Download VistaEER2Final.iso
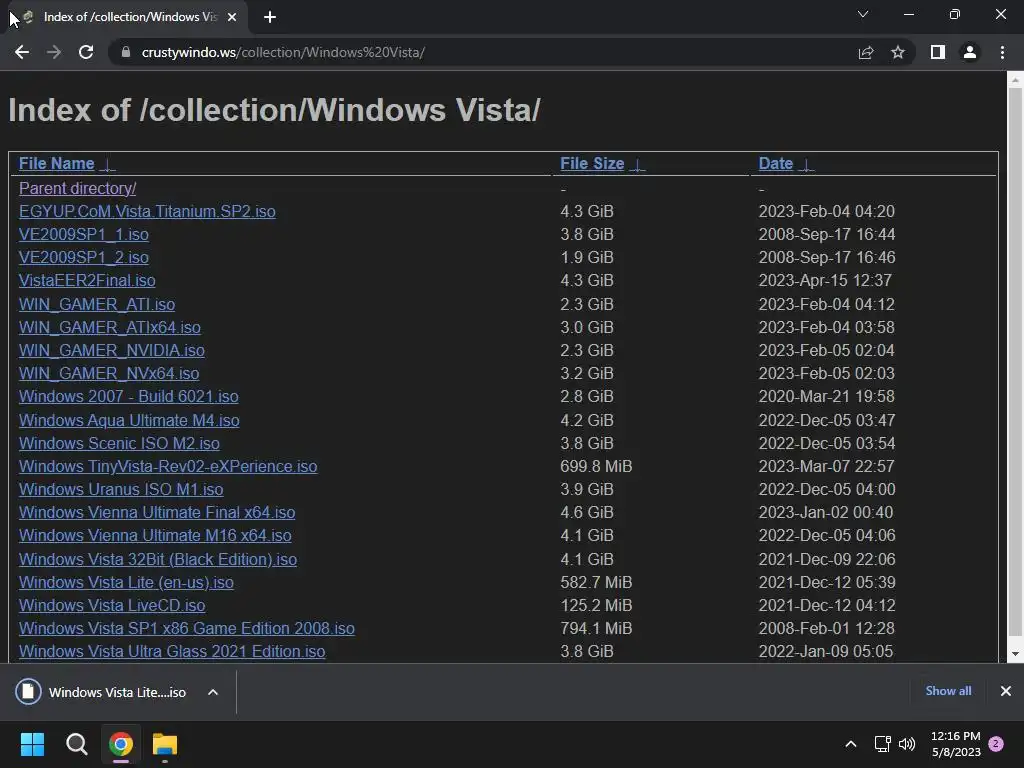Screen dimensions: 1024x768 coord(87,280)
